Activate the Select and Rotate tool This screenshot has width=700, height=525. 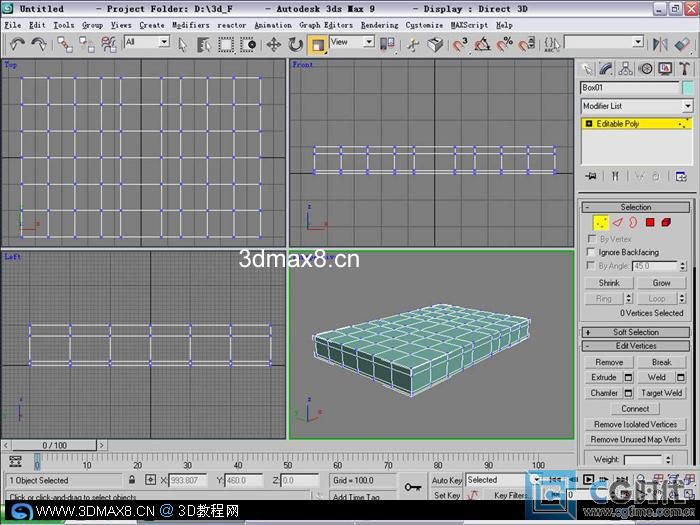(x=296, y=44)
